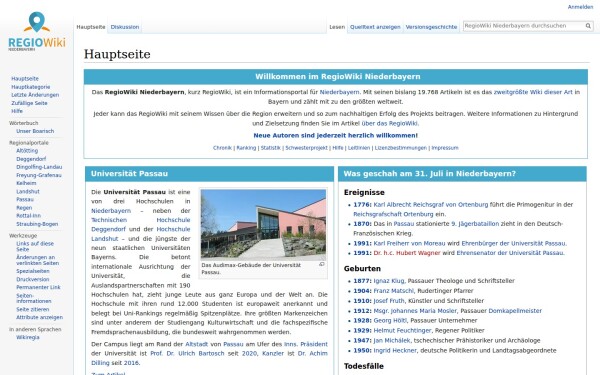Switch to the Diskussion tab
600x375 pixels.
(125, 27)
